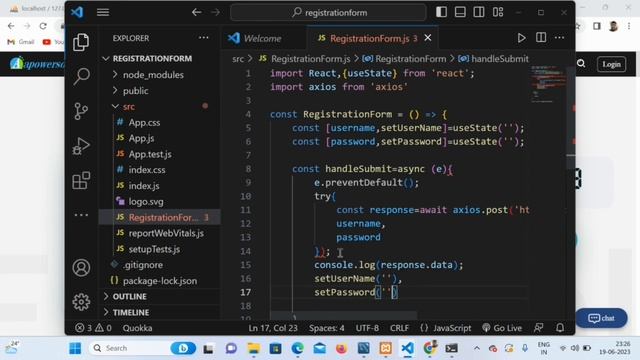Screen dimensions: 640x360
Task: Toggle primary side bar layout
Action: [441, 12]
